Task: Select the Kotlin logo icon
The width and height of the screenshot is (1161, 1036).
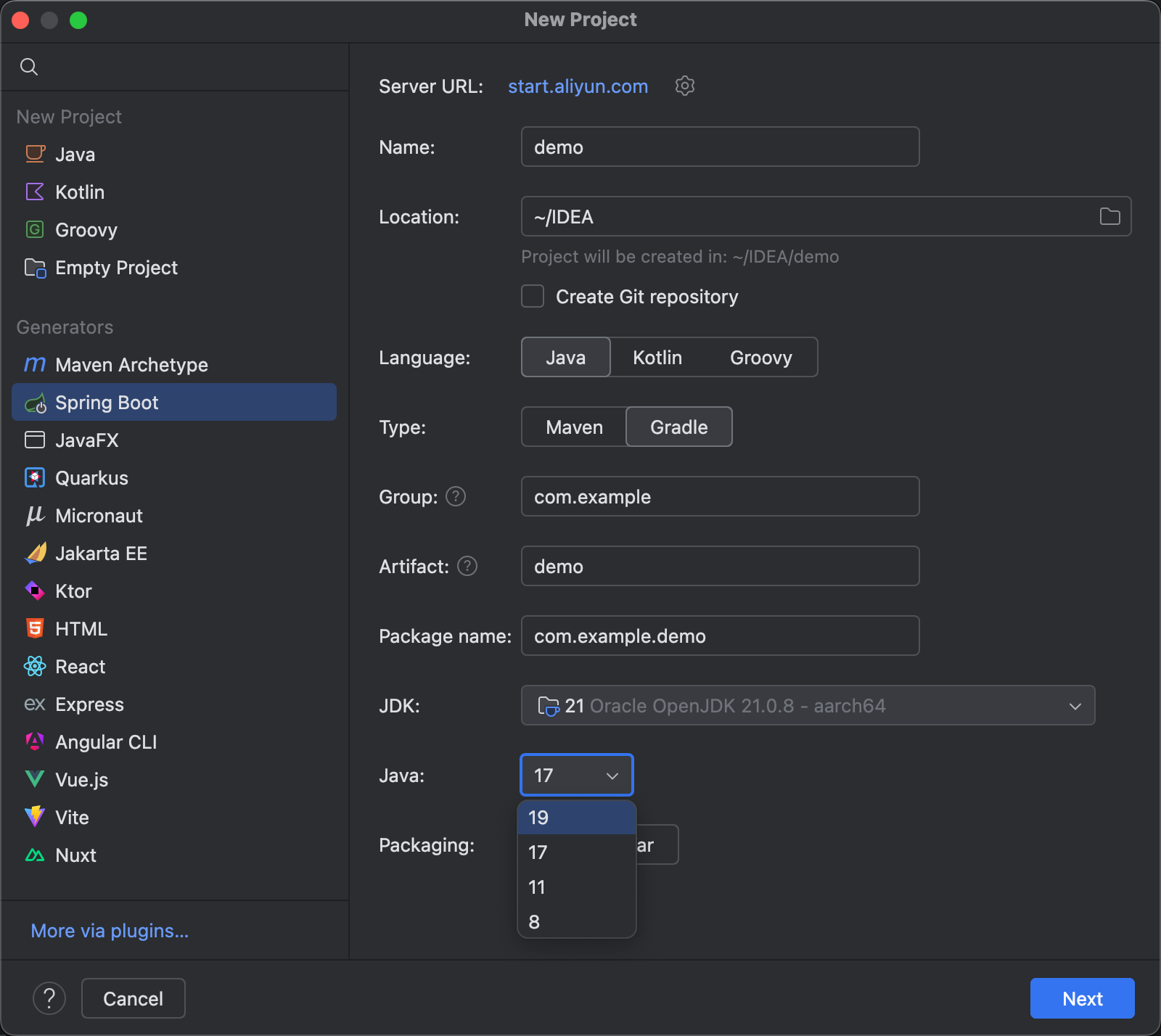Action: point(35,192)
